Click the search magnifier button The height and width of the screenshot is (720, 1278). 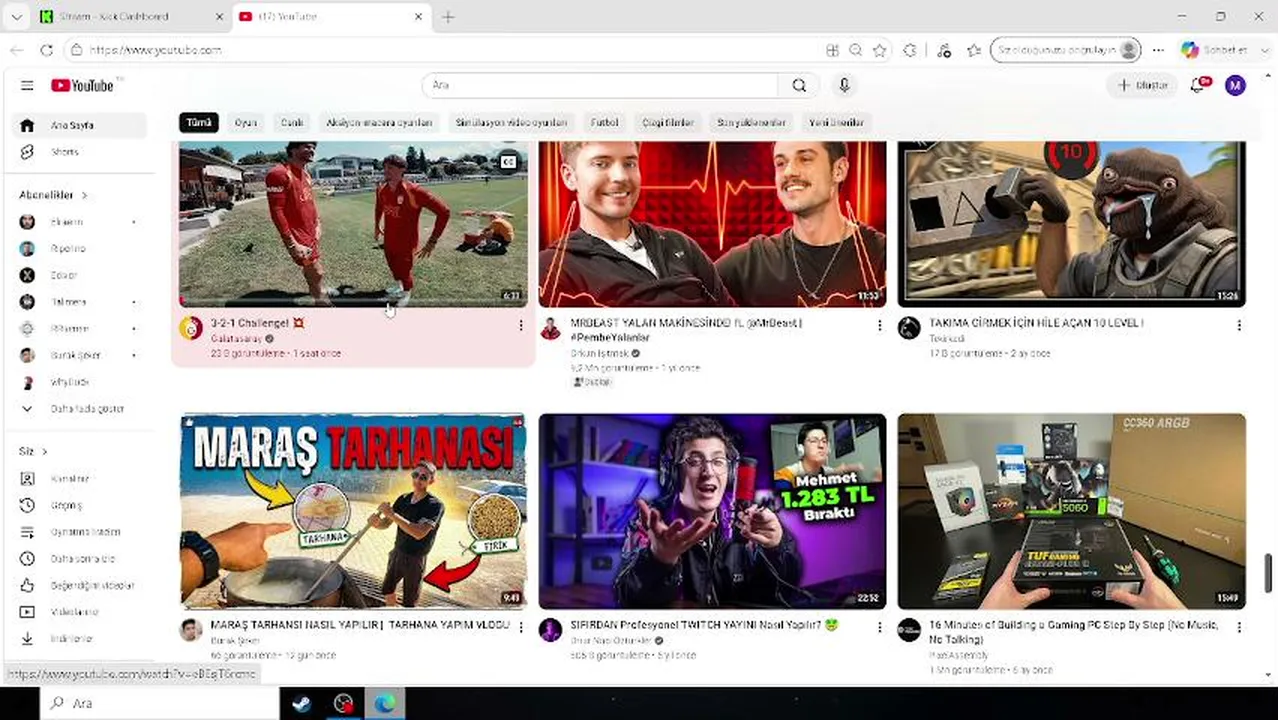(x=799, y=85)
